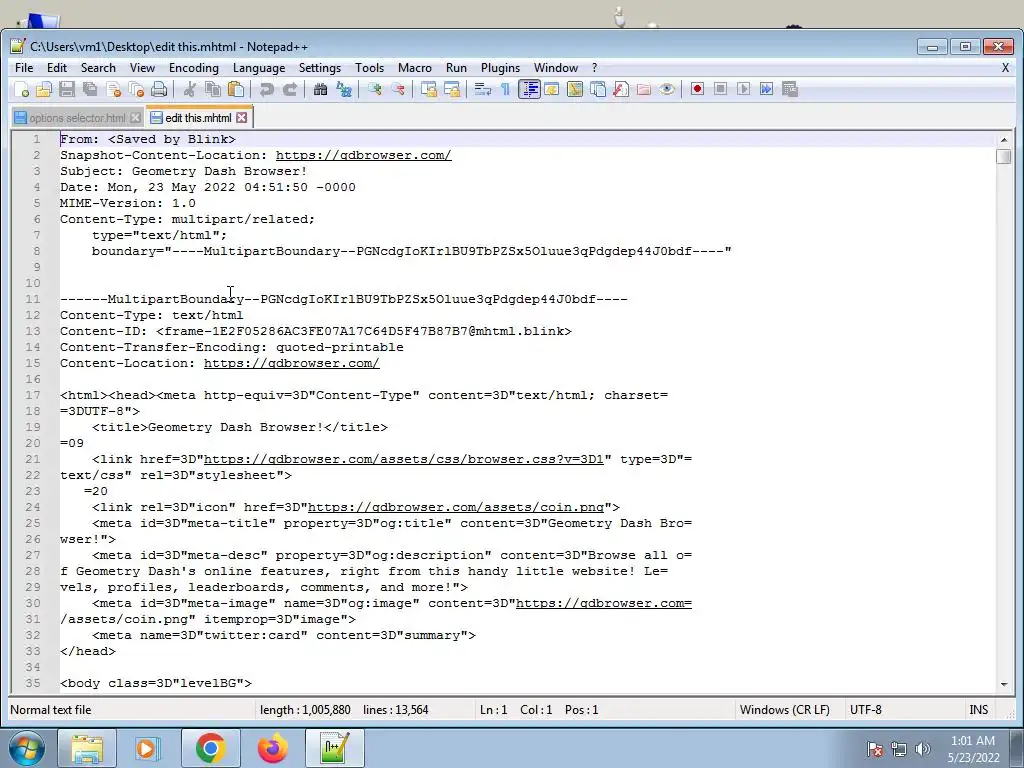Create a new file with the New icon
1024x768 pixels.
(x=21, y=89)
